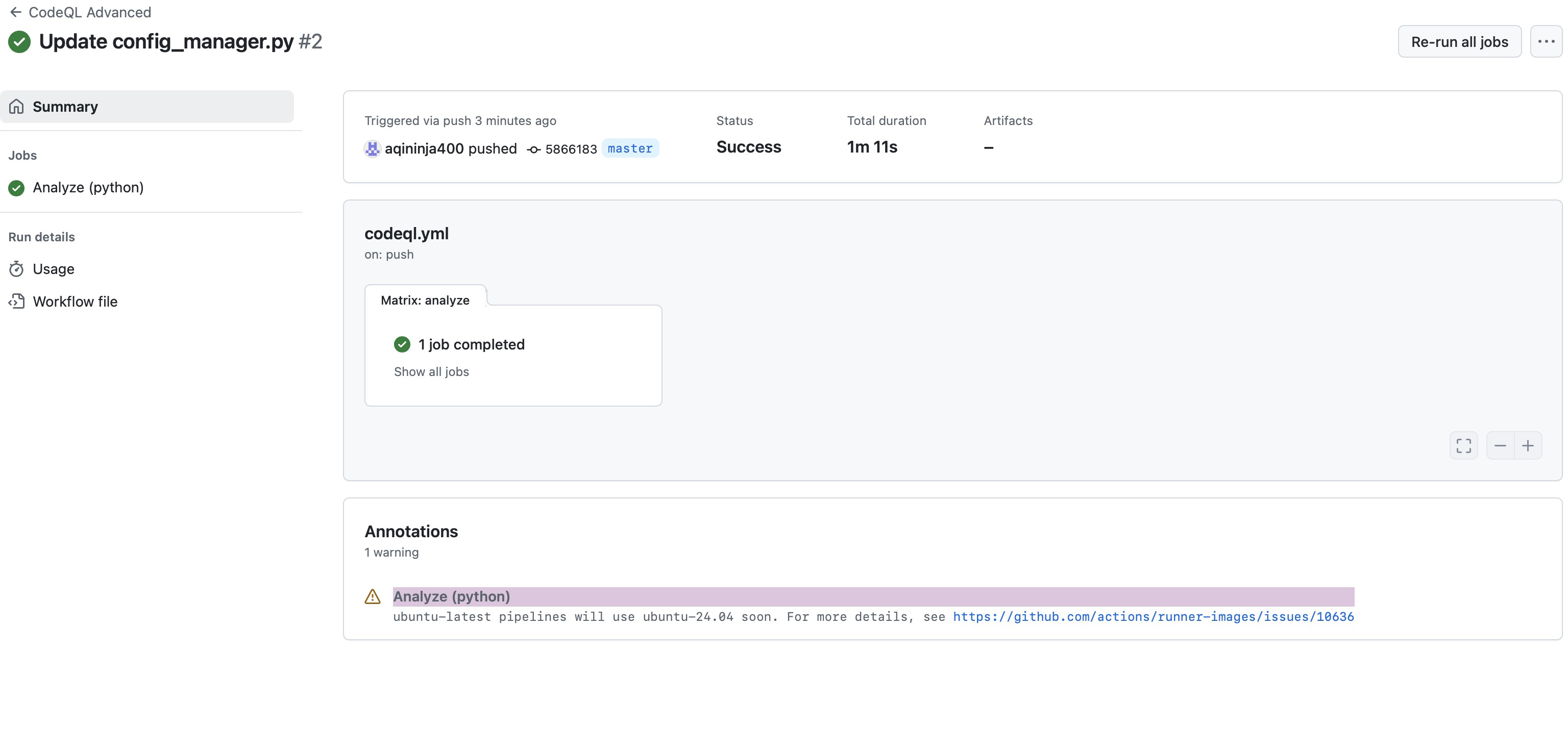Click the home icon beside Summary
This screenshot has width=1568, height=752.
click(x=16, y=107)
